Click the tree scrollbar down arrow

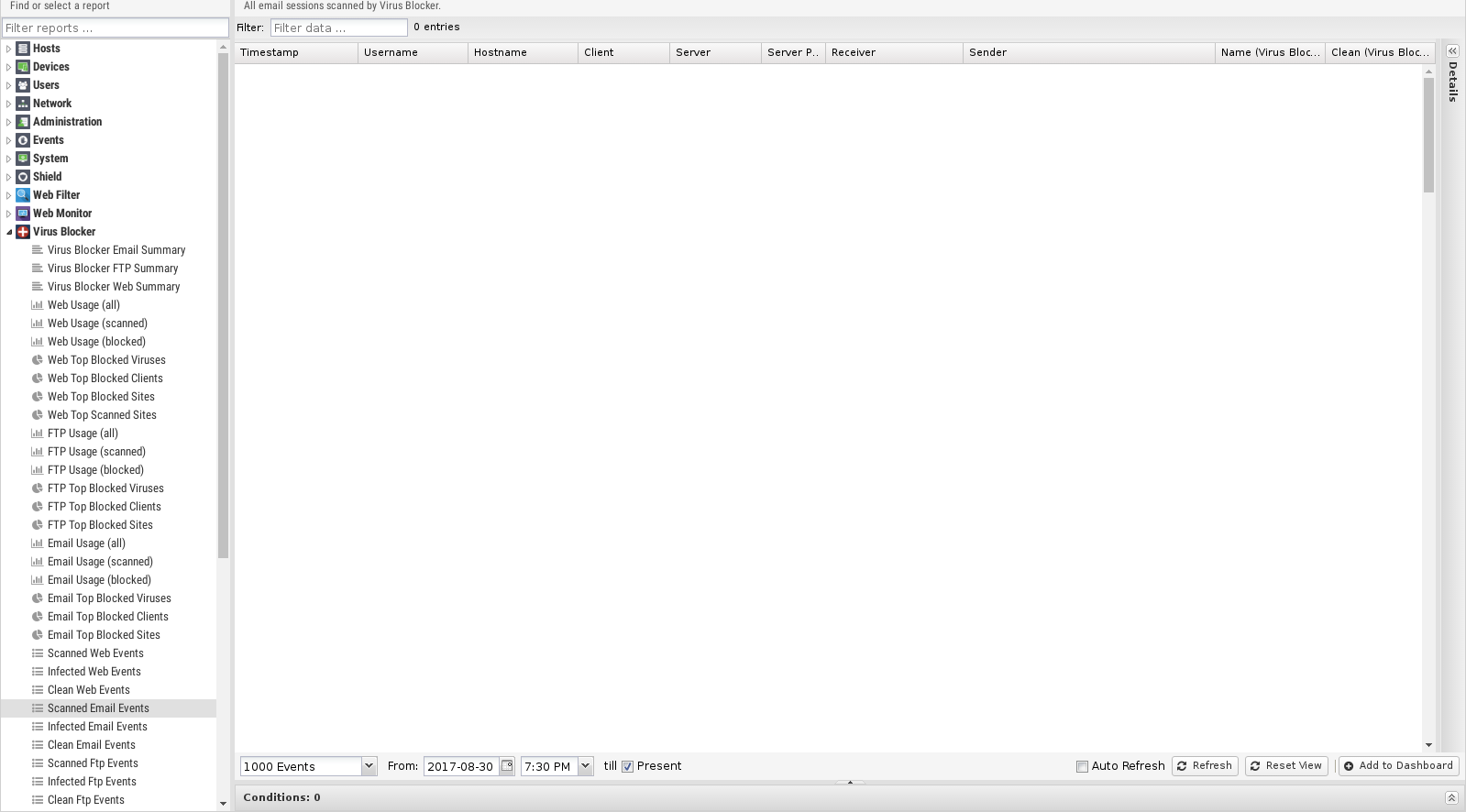223,804
